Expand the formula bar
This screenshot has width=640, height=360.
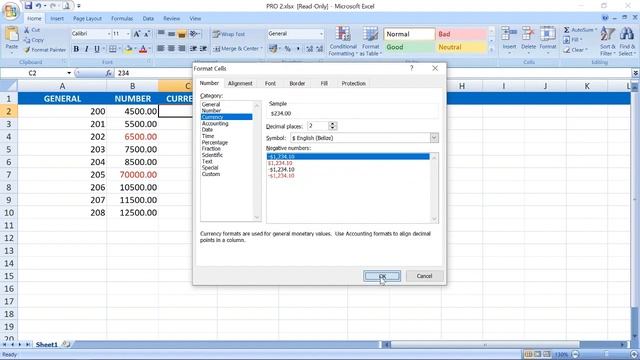point(636,73)
